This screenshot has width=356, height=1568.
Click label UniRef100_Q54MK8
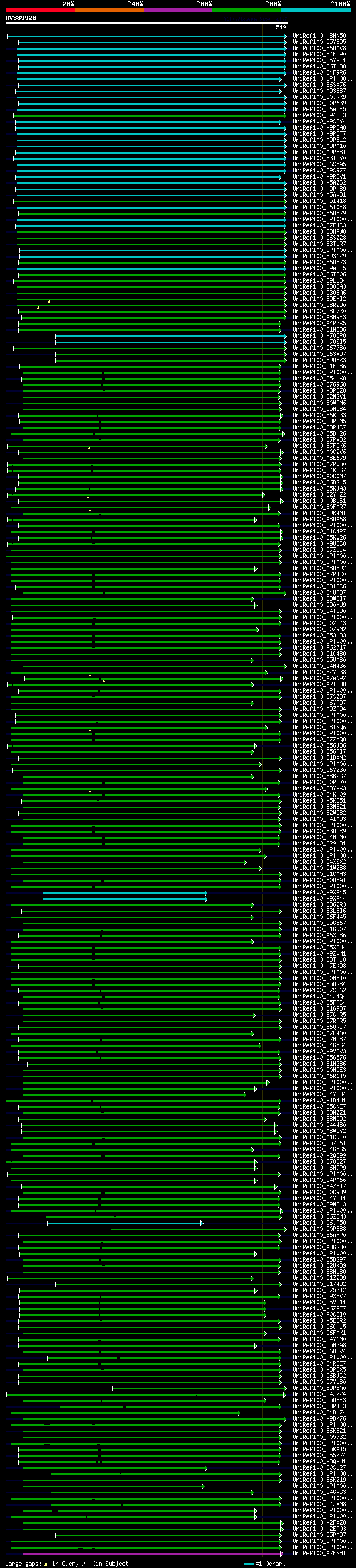click(319, 379)
